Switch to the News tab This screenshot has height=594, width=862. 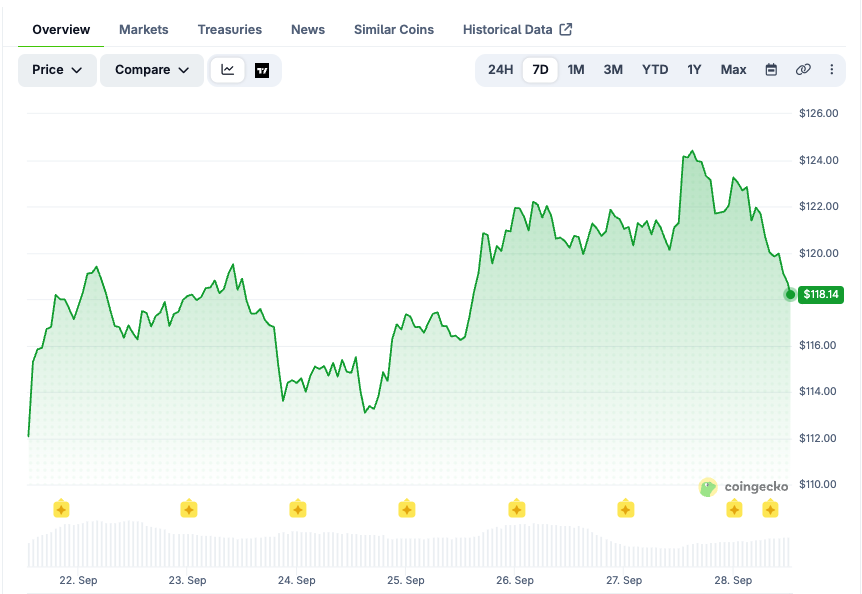(x=308, y=30)
